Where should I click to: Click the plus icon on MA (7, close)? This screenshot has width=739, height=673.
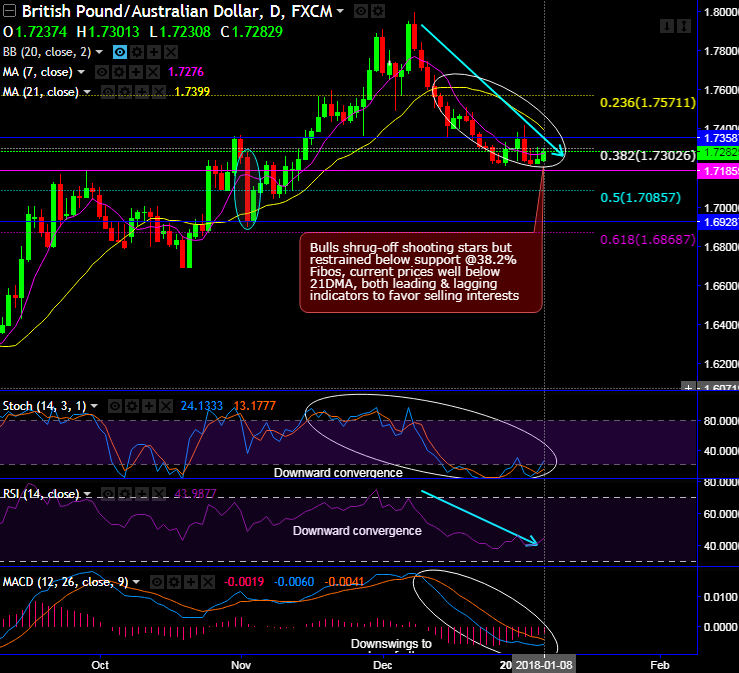136,72
